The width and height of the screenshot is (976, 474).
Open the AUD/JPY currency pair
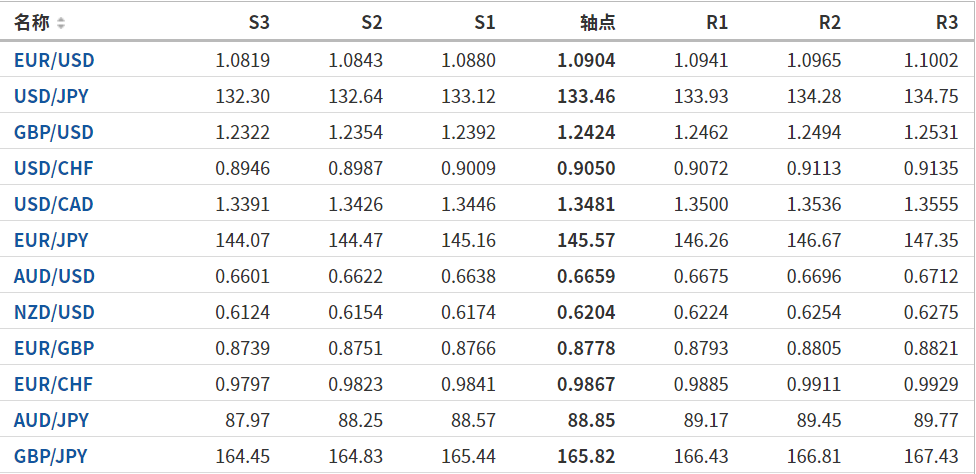[x=51, y=420]
